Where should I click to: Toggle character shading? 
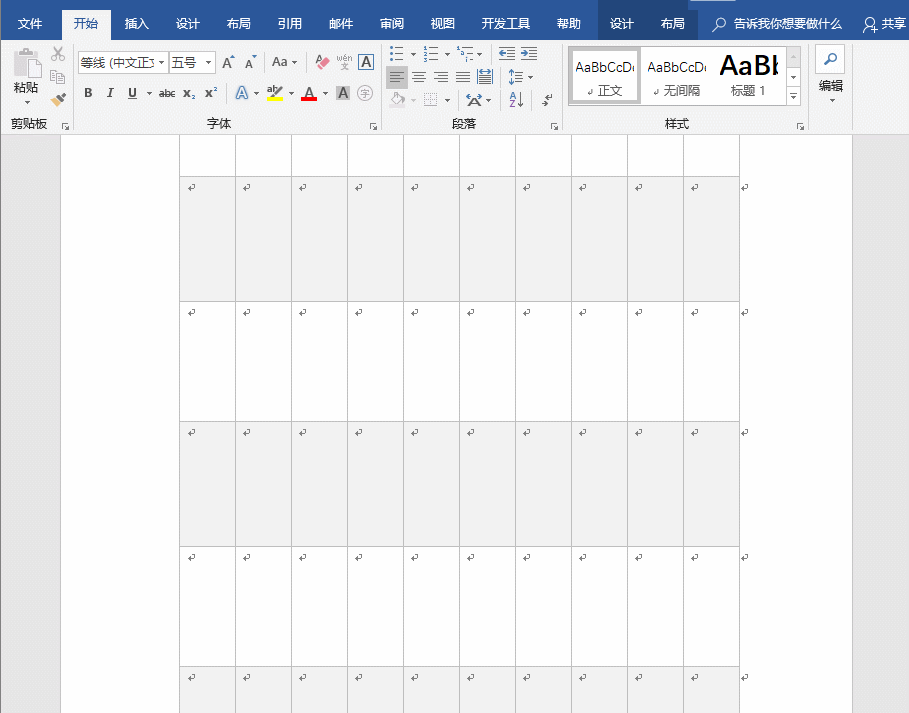click(343, 93)
